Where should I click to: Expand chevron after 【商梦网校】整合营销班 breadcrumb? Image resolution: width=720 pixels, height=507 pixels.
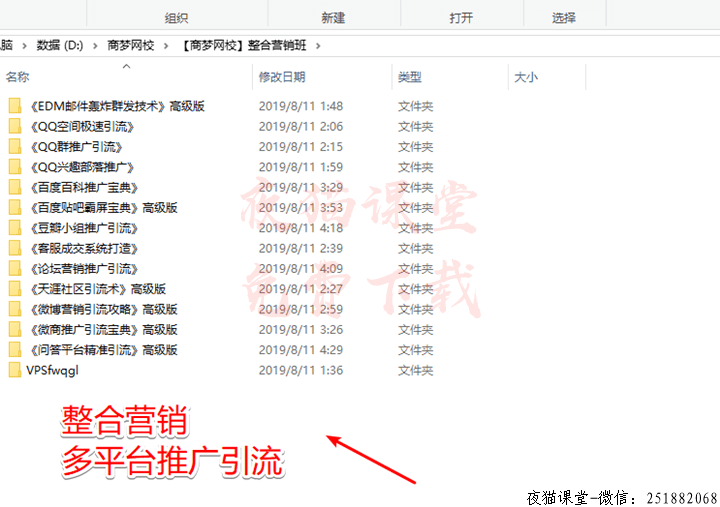click(x=318, y=45)
